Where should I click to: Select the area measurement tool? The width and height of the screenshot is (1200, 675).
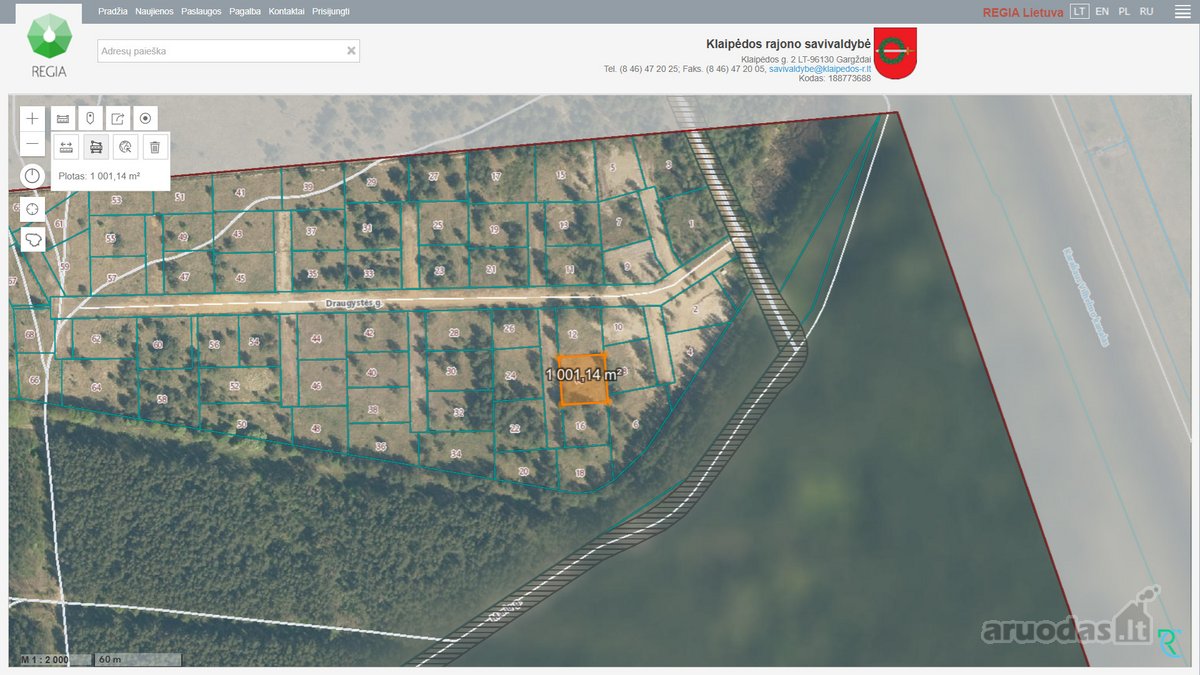[x=96, y=148]
